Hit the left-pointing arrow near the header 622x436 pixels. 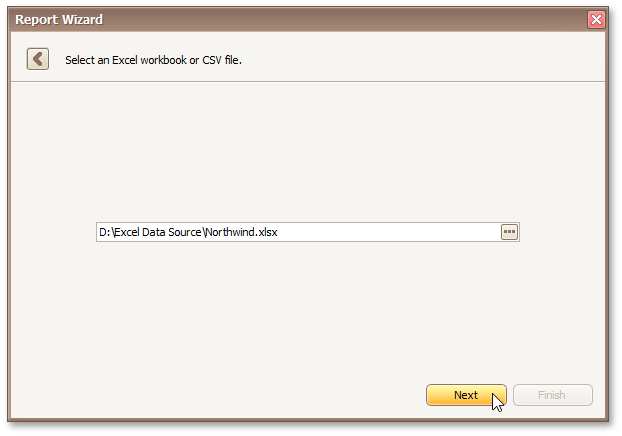pyautogui.click(x=38, y=59)
